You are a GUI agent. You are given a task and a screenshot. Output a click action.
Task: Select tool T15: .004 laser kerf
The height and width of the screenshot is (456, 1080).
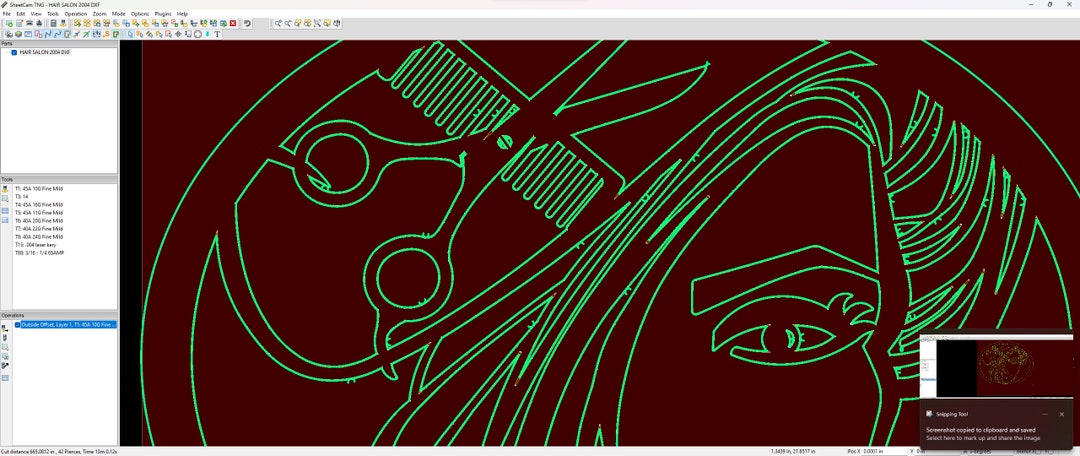pos(34,245)
